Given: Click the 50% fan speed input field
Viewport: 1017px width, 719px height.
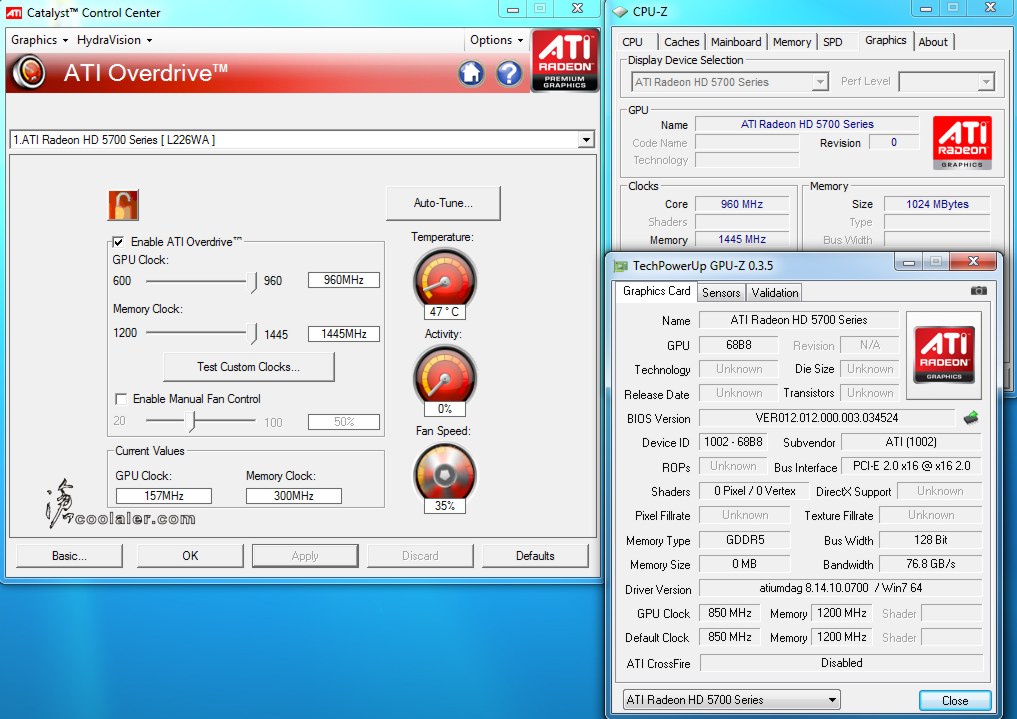Looking at the screenshot, I should 344,422.
